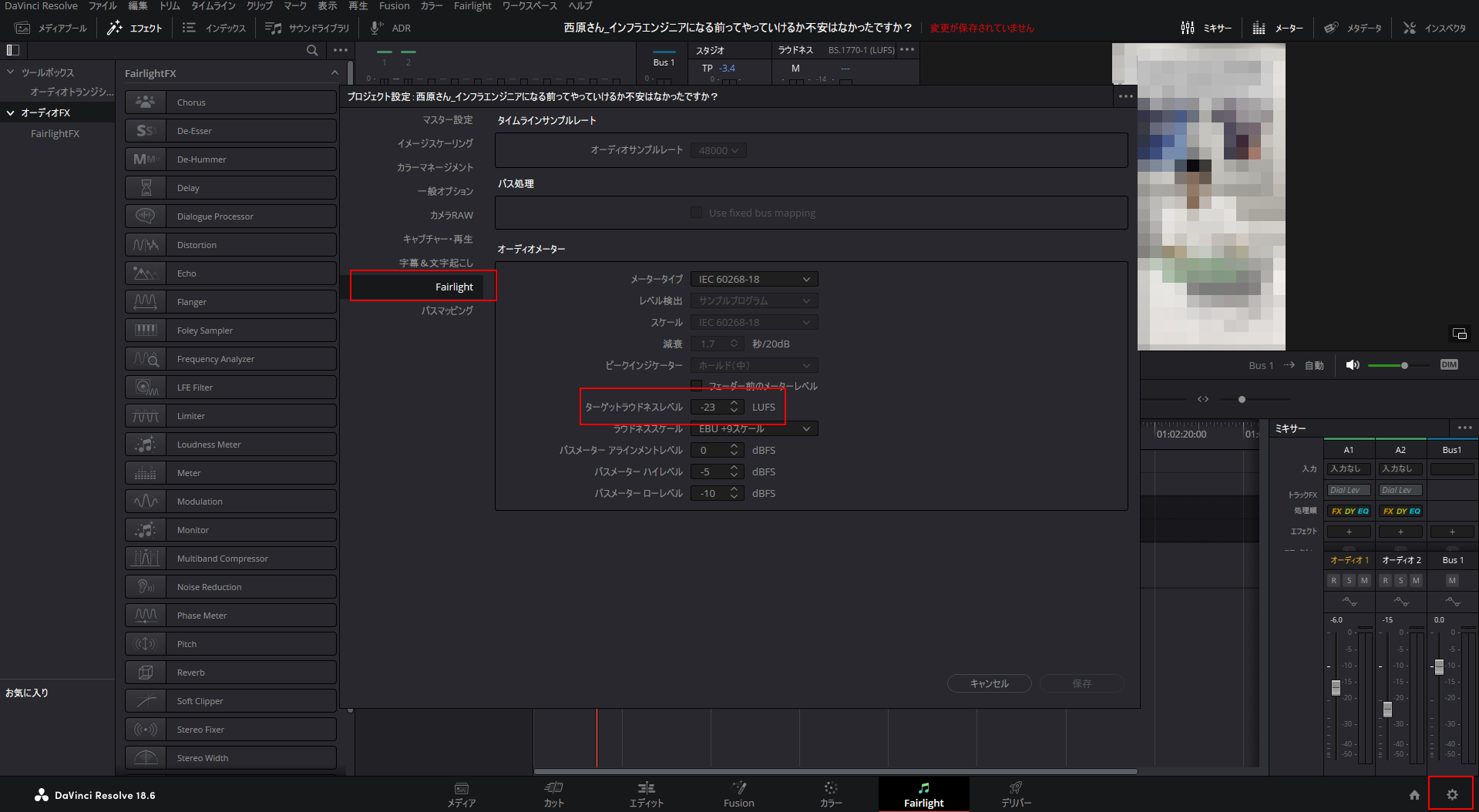Click the A1 mixer fader handle
The image size is (1479, 812).
[x=1336, y=688]
